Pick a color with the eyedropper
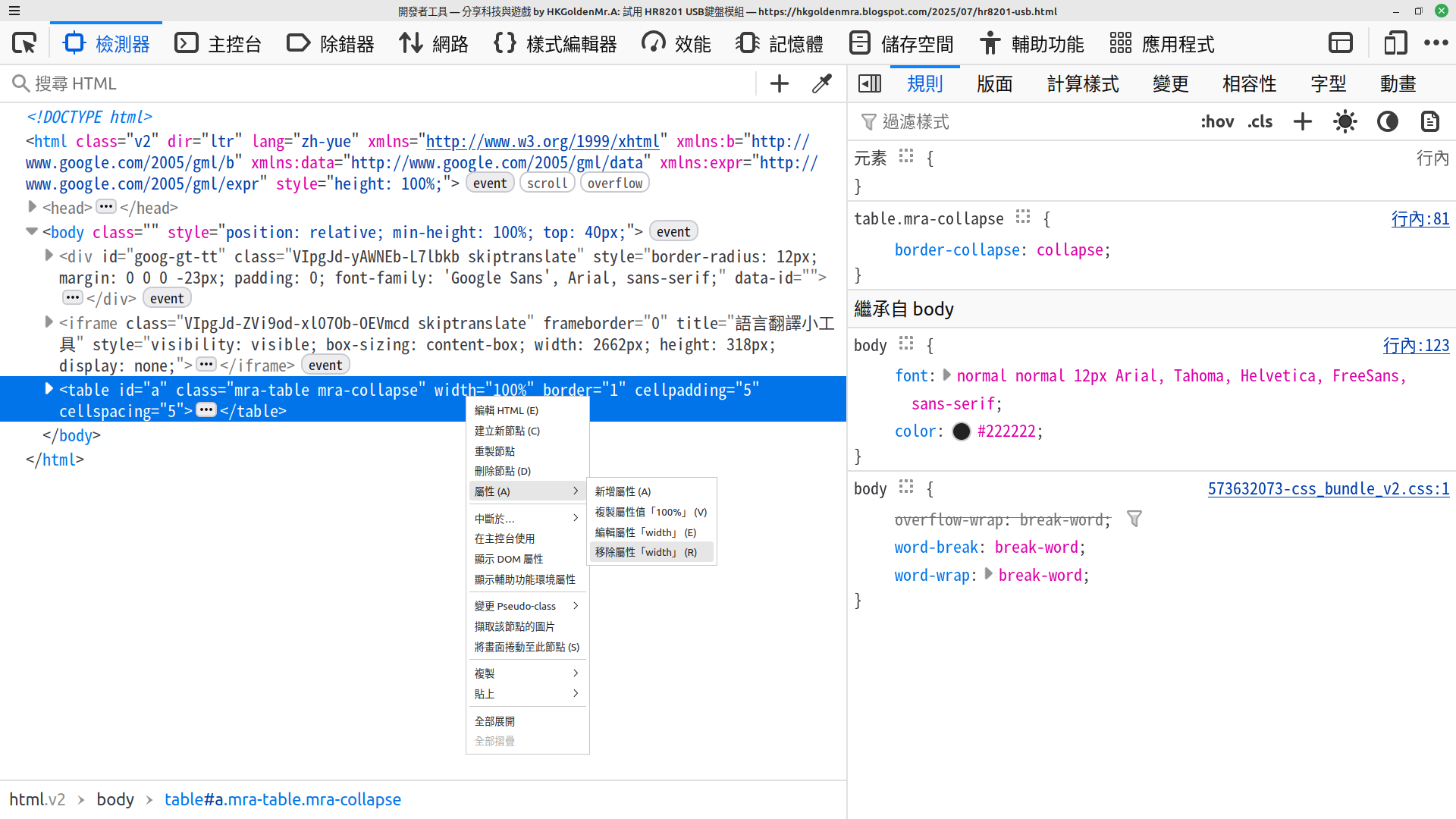The image size is (1456, 819). pos(822,83)
